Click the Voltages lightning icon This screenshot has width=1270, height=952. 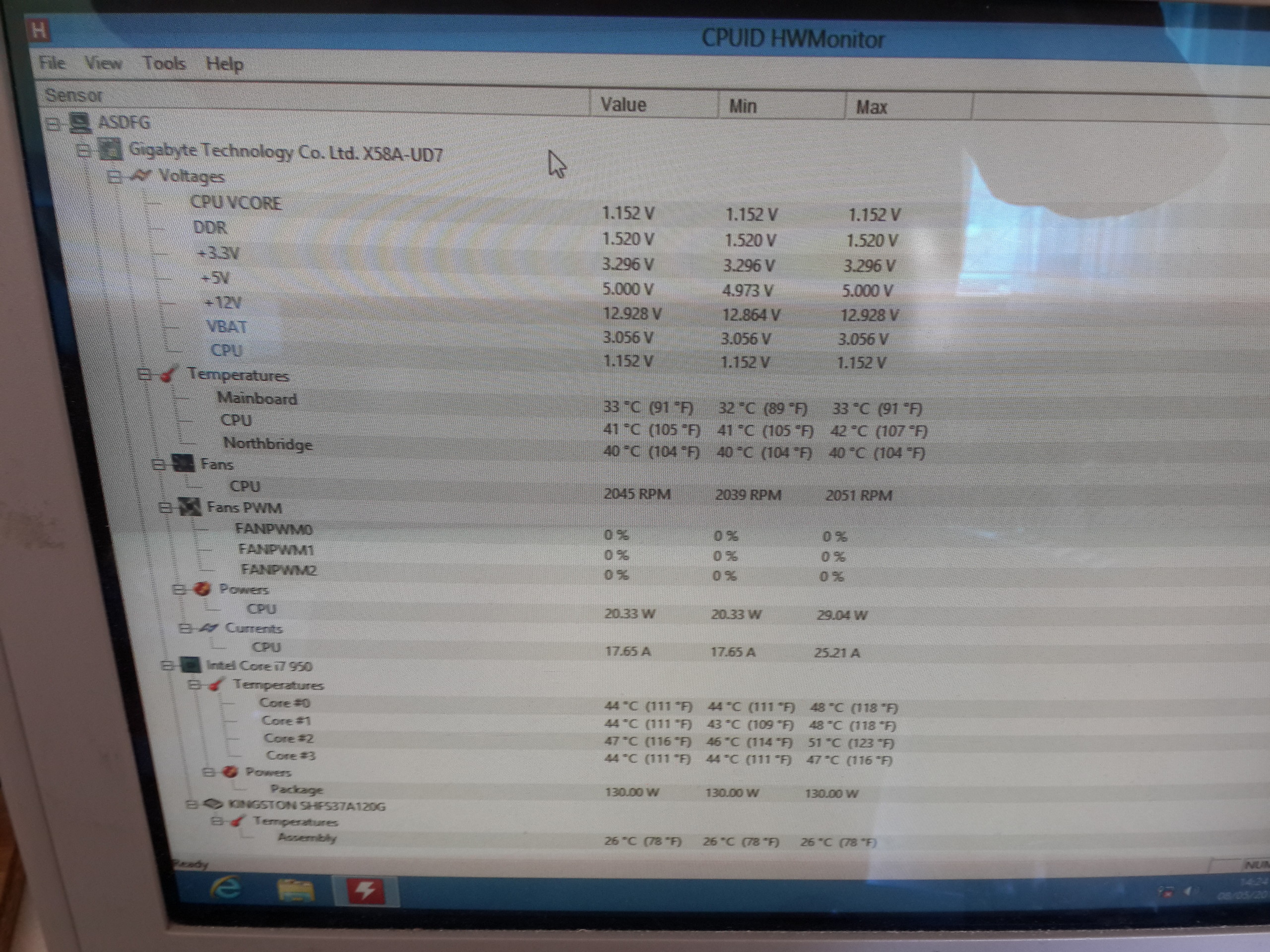pyautogui.click(x=141, y=175)
